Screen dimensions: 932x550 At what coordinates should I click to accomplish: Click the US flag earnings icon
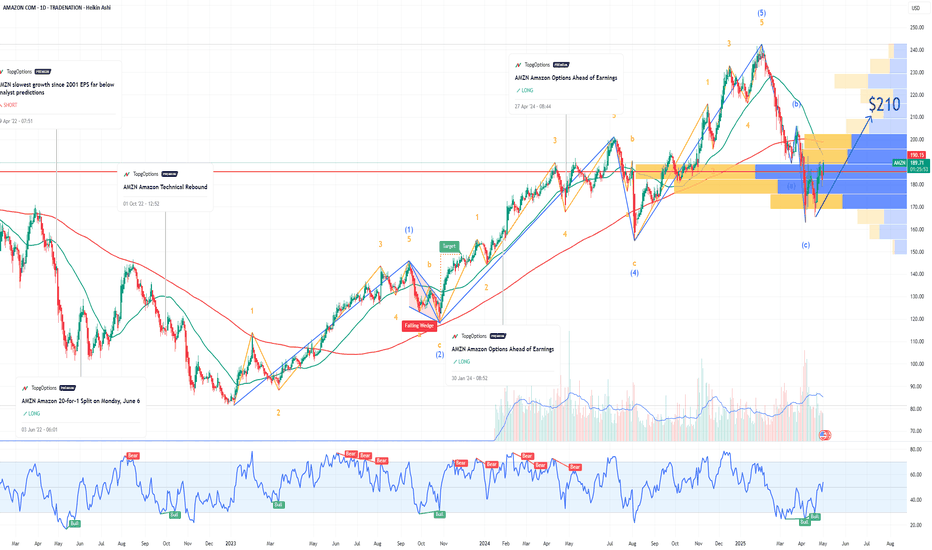[x=824, y=435]
